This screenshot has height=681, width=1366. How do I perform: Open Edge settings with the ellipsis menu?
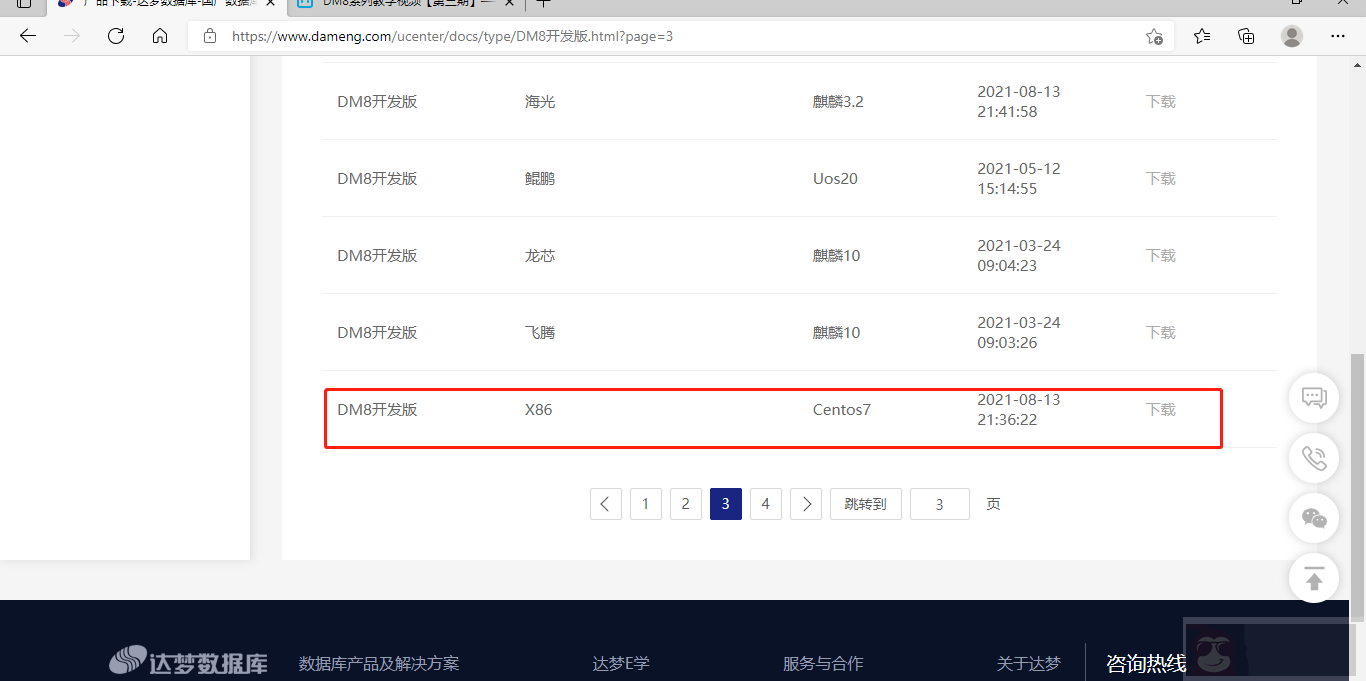[x=1338, y=35]
